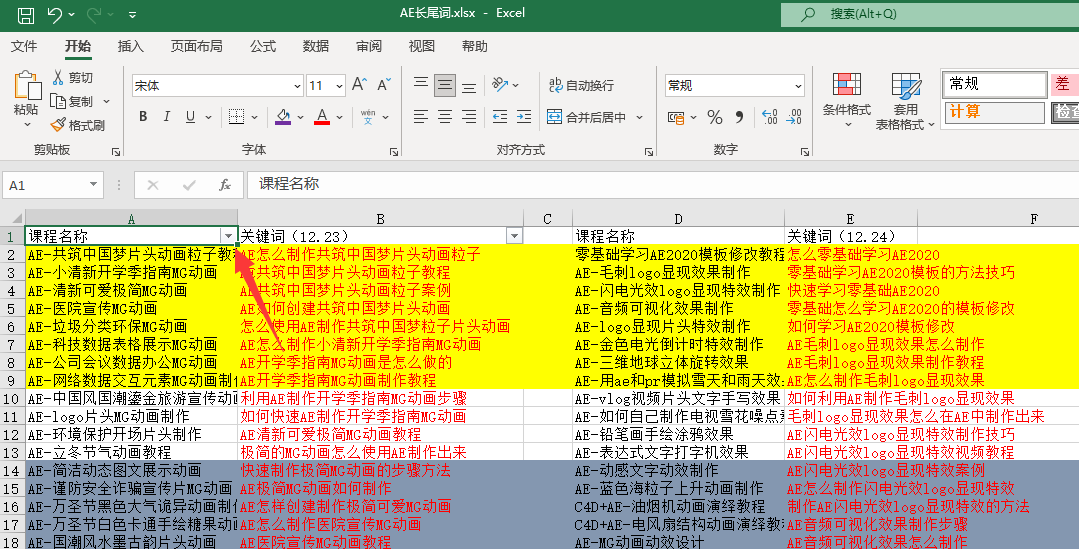Click increase indent icon
This screenshot has width=1079, height=549.
524,117
